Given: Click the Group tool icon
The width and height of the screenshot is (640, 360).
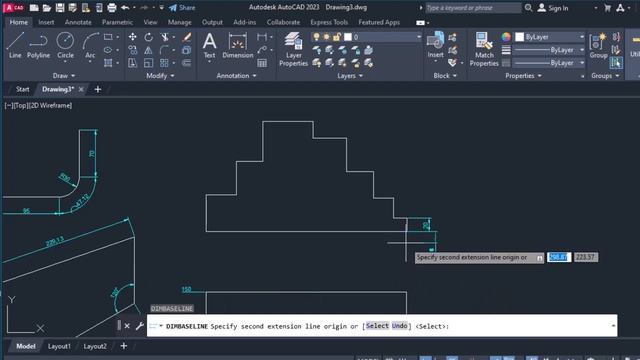Looking at the screenshot, I should [x=598, y=45].
